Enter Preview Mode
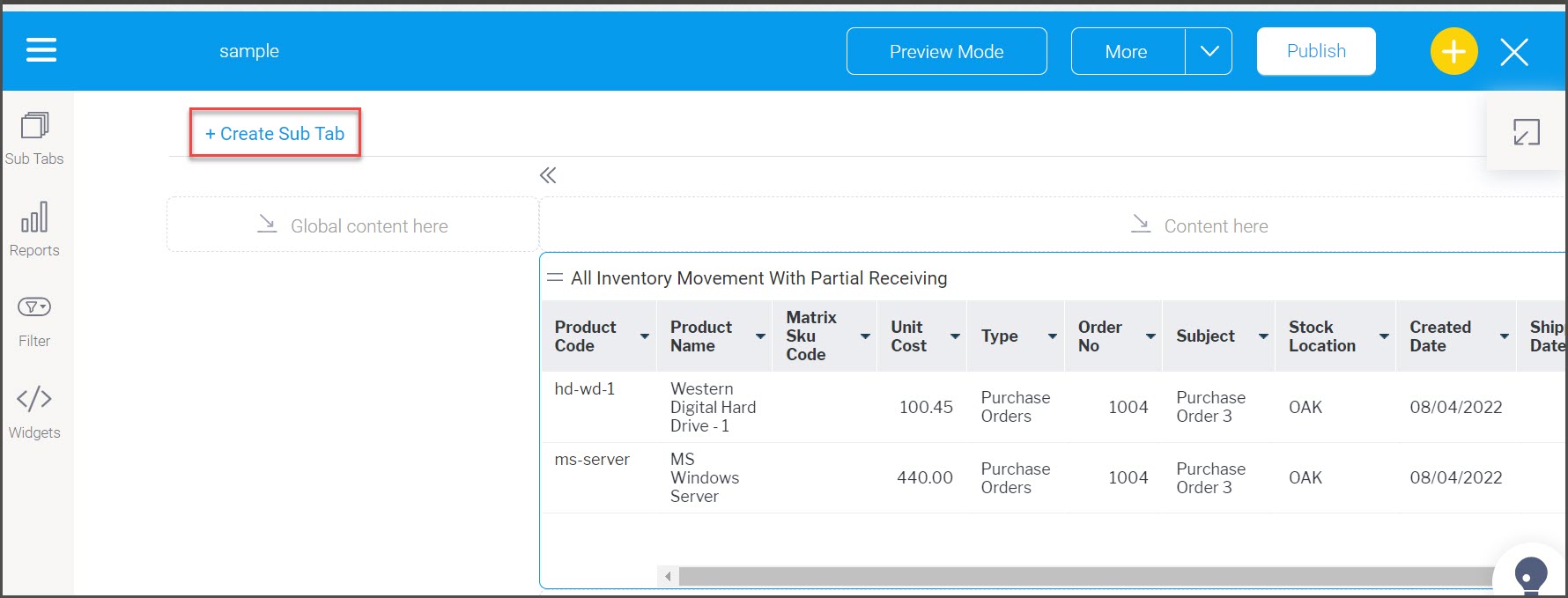1568x598 pixels. pyautogui.click(x=946, y=51)
